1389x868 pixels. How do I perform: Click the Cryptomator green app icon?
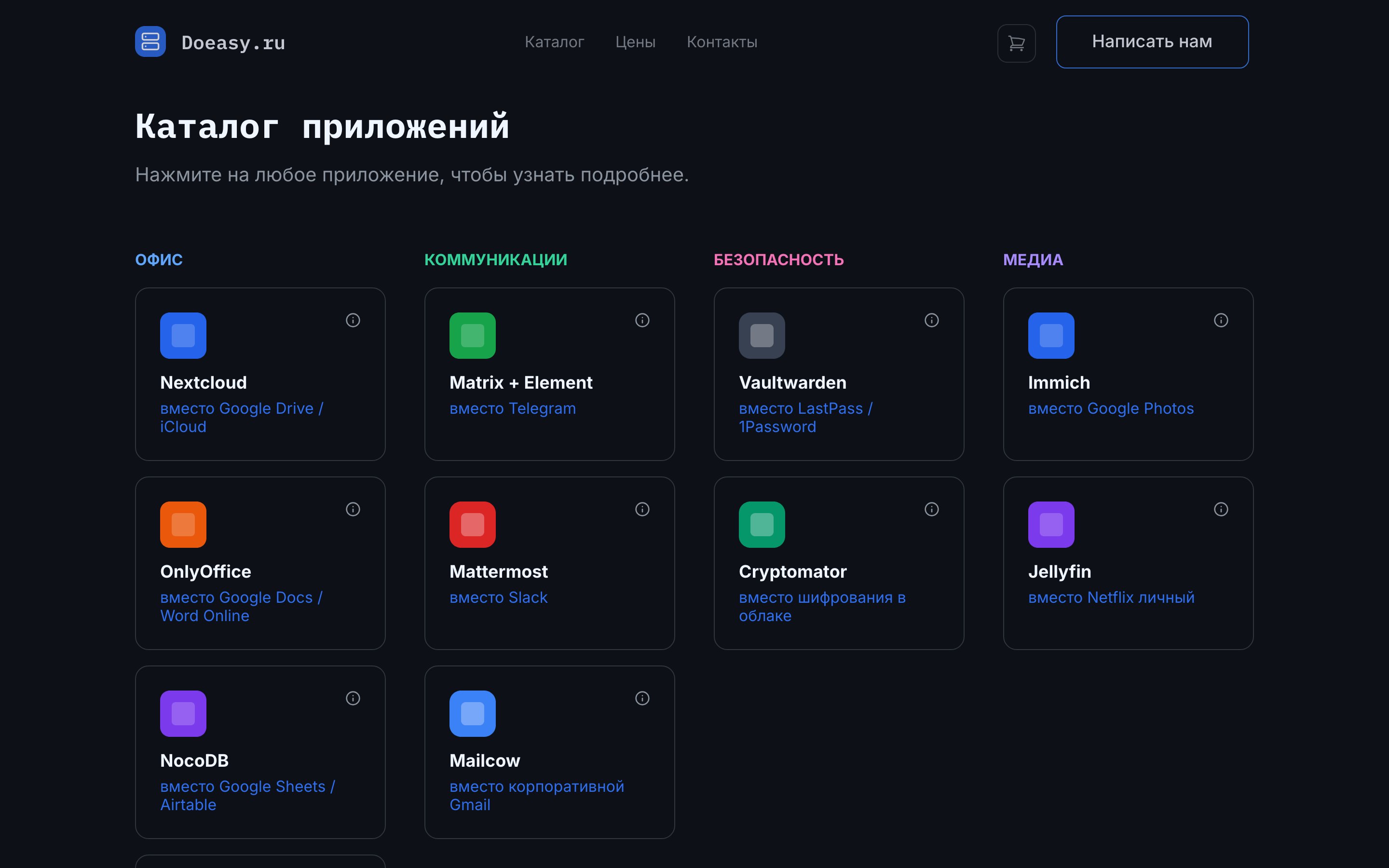click(762, 524)
